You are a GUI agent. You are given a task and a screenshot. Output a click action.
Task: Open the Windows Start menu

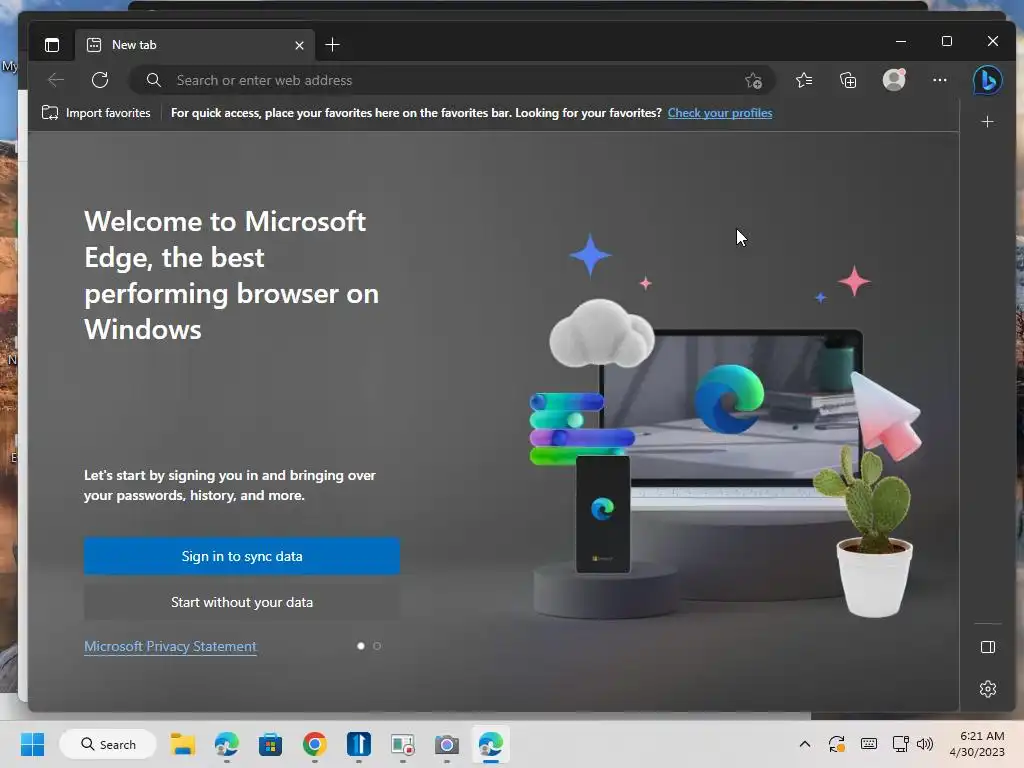33,744
